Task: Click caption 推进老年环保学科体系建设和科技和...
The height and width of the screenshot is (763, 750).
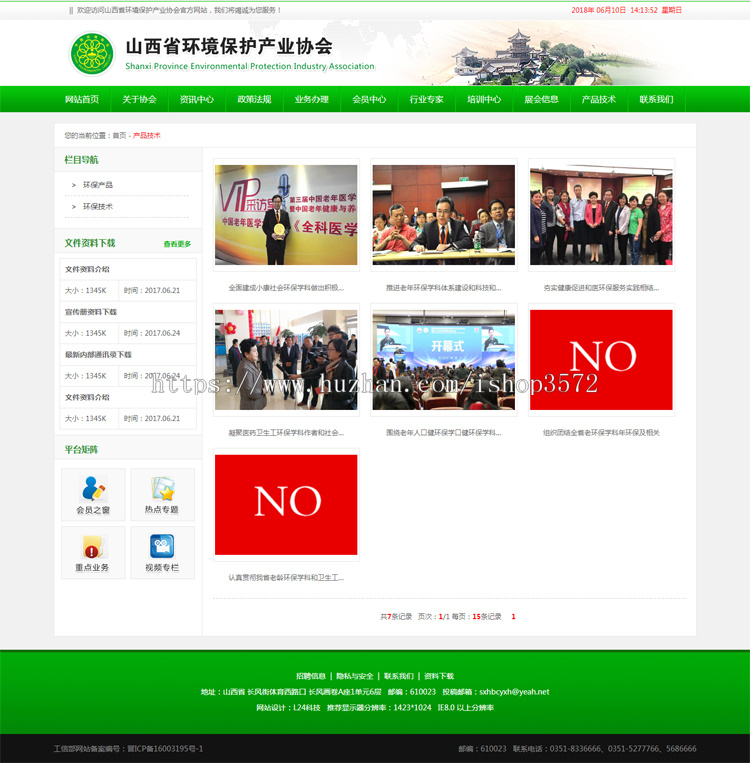Action: pos(443,288)
